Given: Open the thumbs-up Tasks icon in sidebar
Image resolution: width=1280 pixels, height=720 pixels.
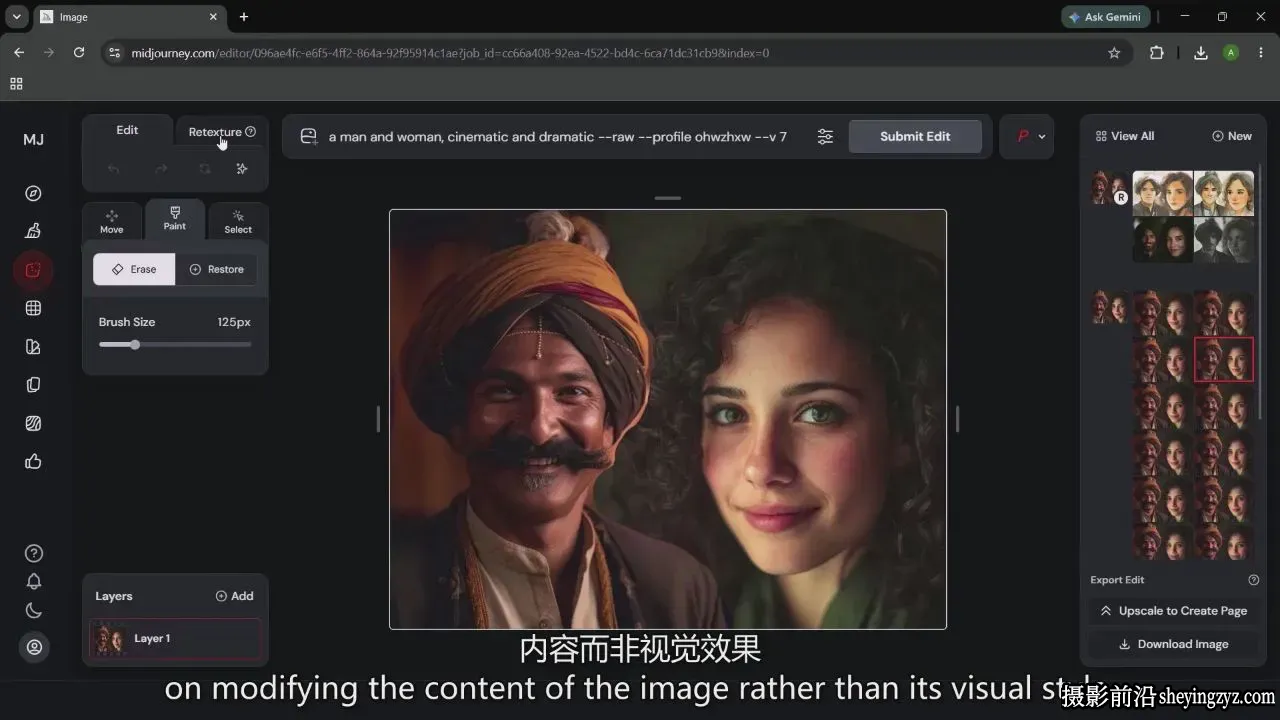Looking at the screenshot, I should [x=33, y=461].
